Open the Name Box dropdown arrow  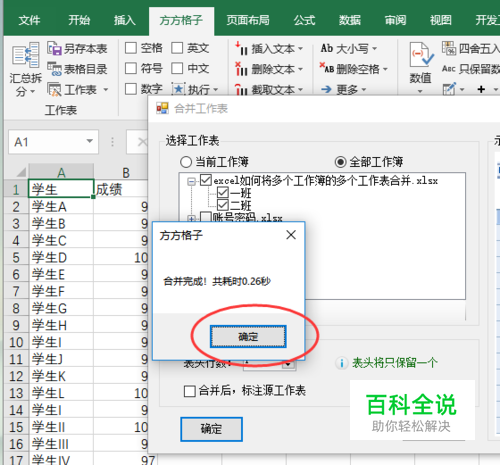tap(89, 141)
